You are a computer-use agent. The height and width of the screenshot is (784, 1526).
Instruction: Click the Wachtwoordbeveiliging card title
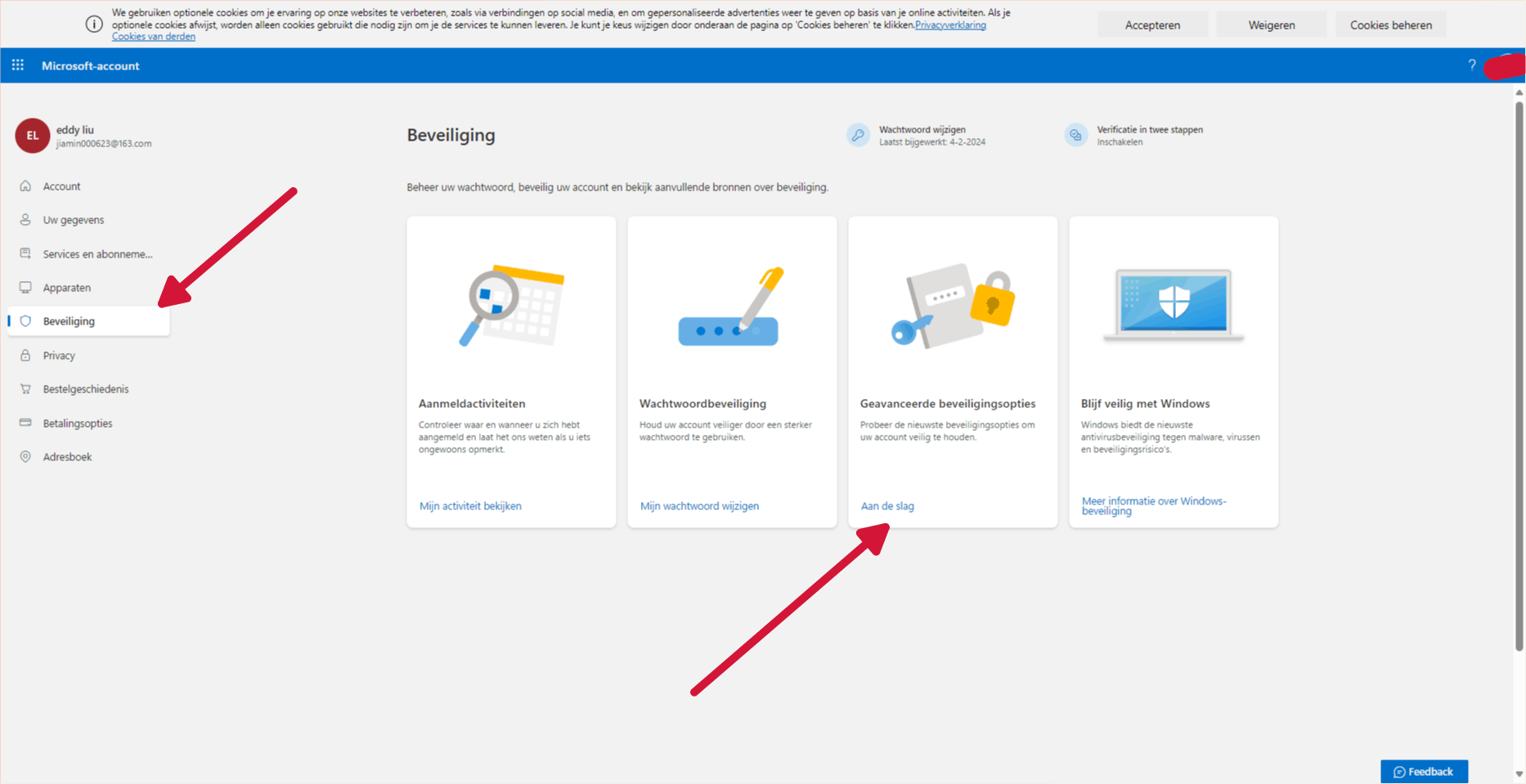(x=702, y=404)
